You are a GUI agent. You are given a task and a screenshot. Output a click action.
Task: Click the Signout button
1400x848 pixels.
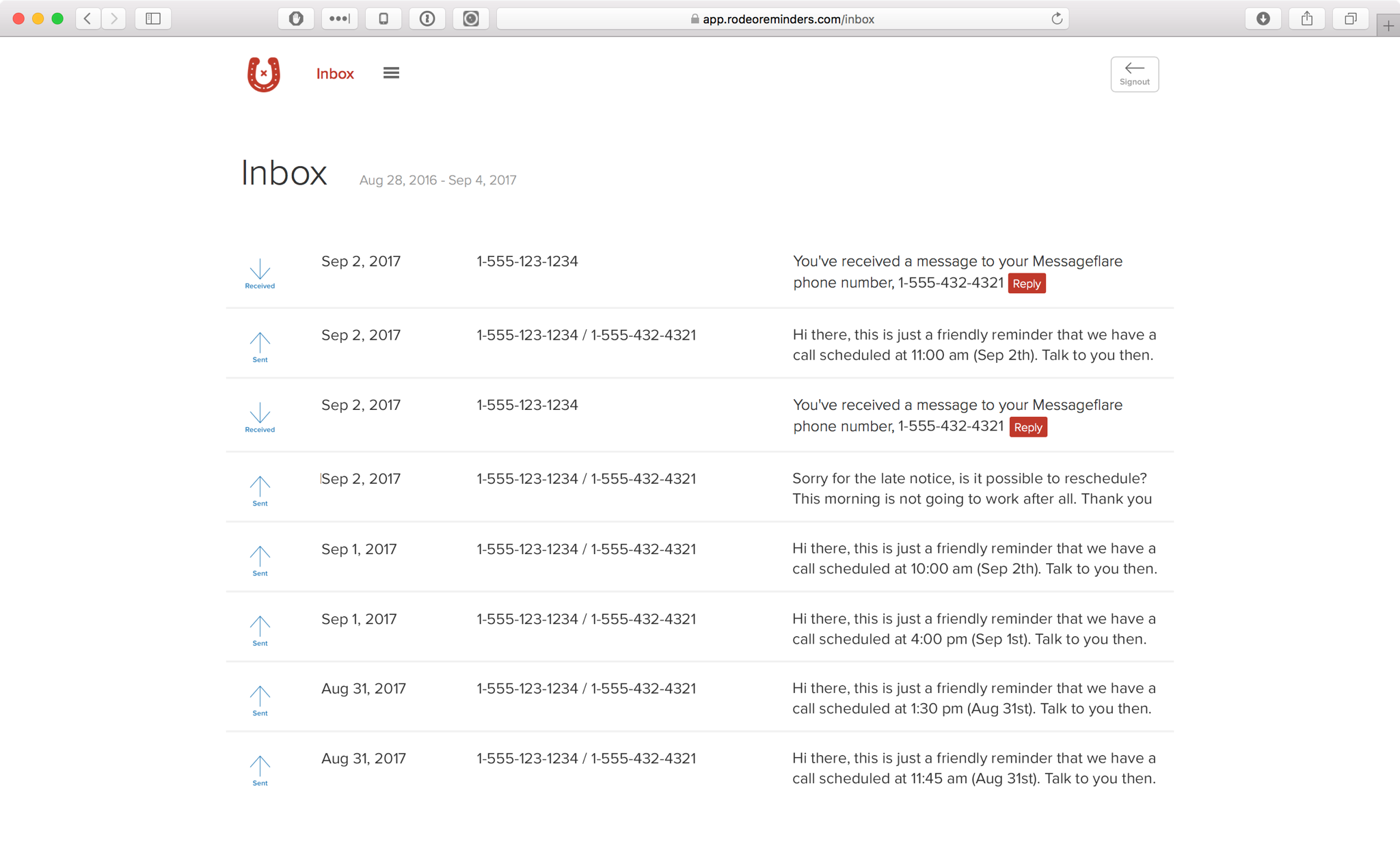1134,74
